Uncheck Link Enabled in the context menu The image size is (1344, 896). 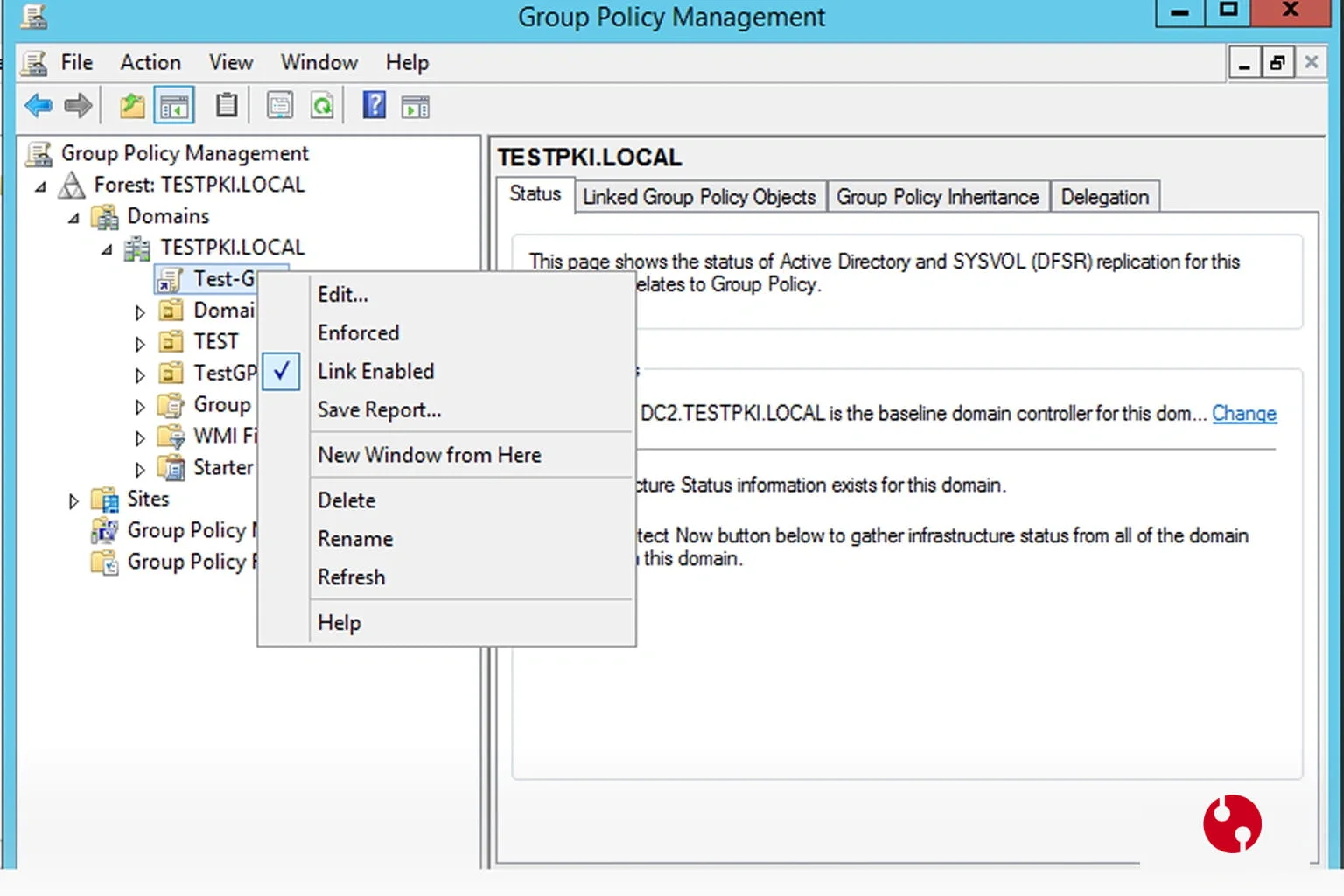pos(445,371)
